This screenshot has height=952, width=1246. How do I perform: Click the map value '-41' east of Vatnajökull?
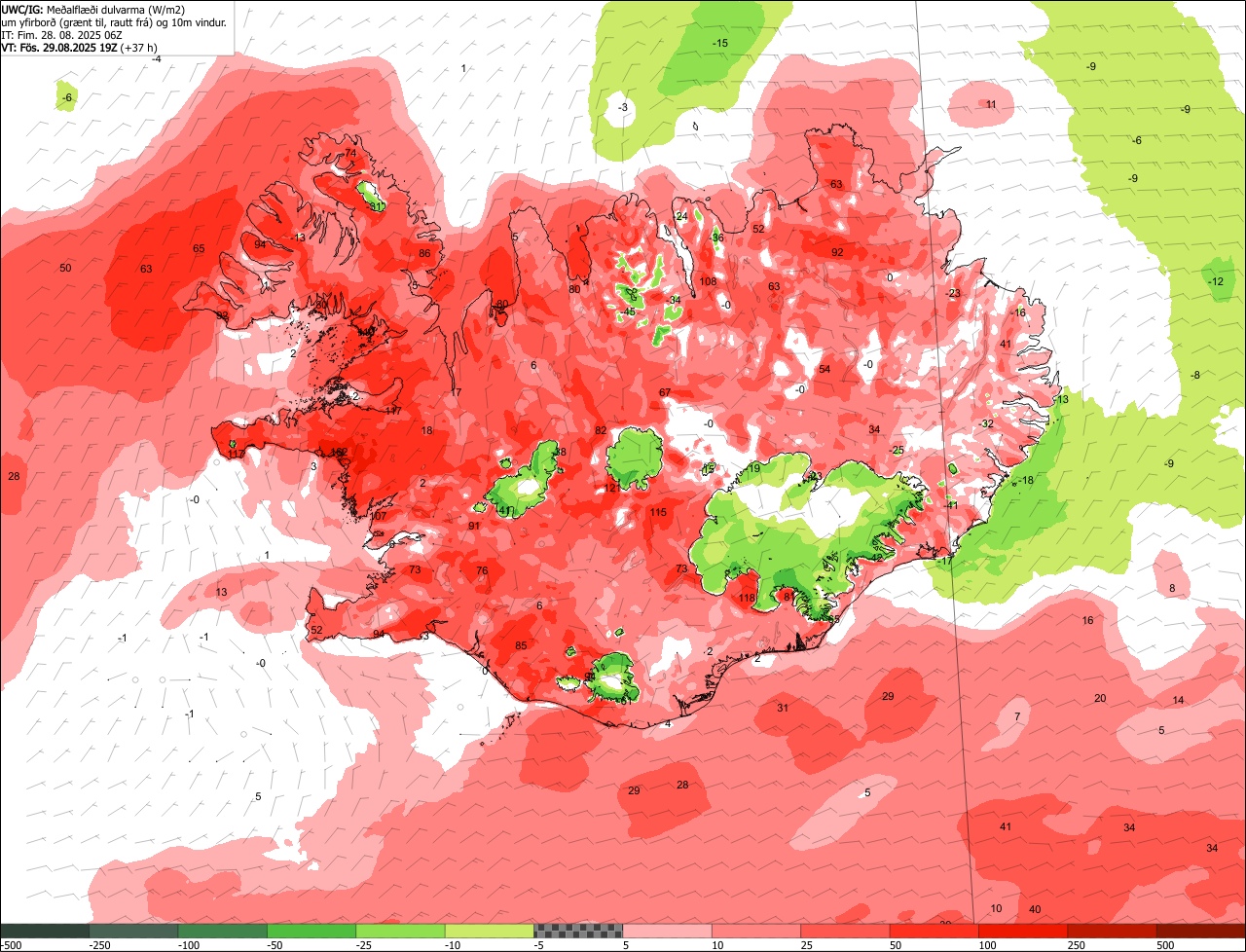coord(952,504)
